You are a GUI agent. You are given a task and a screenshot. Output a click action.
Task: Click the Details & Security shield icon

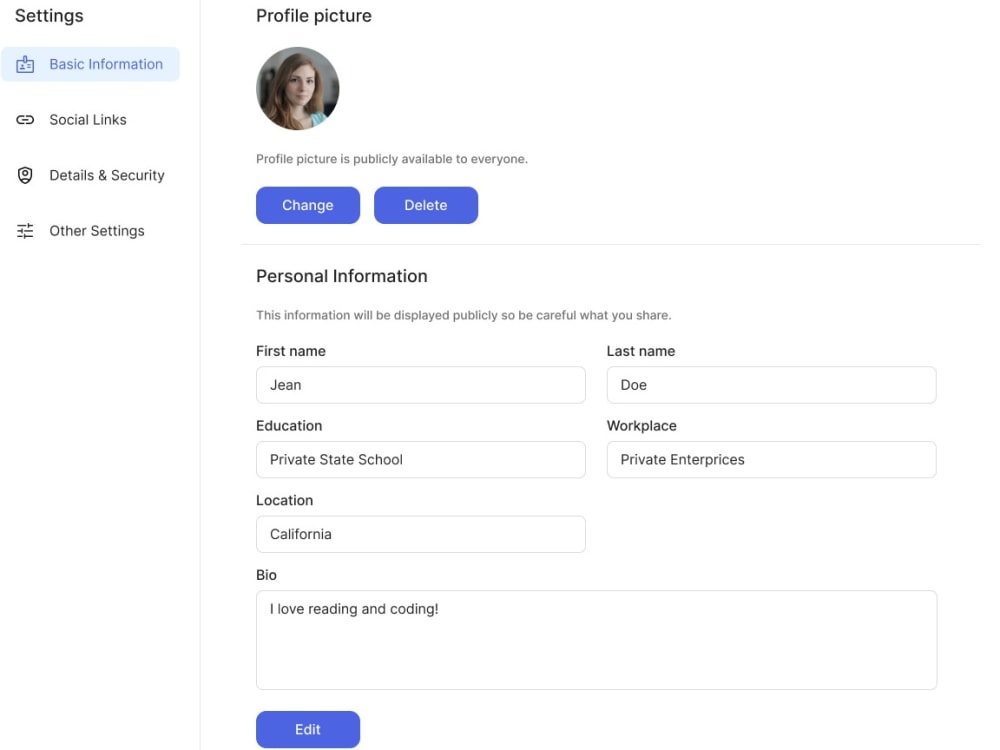pyautogui.click(x=25, y=175)
